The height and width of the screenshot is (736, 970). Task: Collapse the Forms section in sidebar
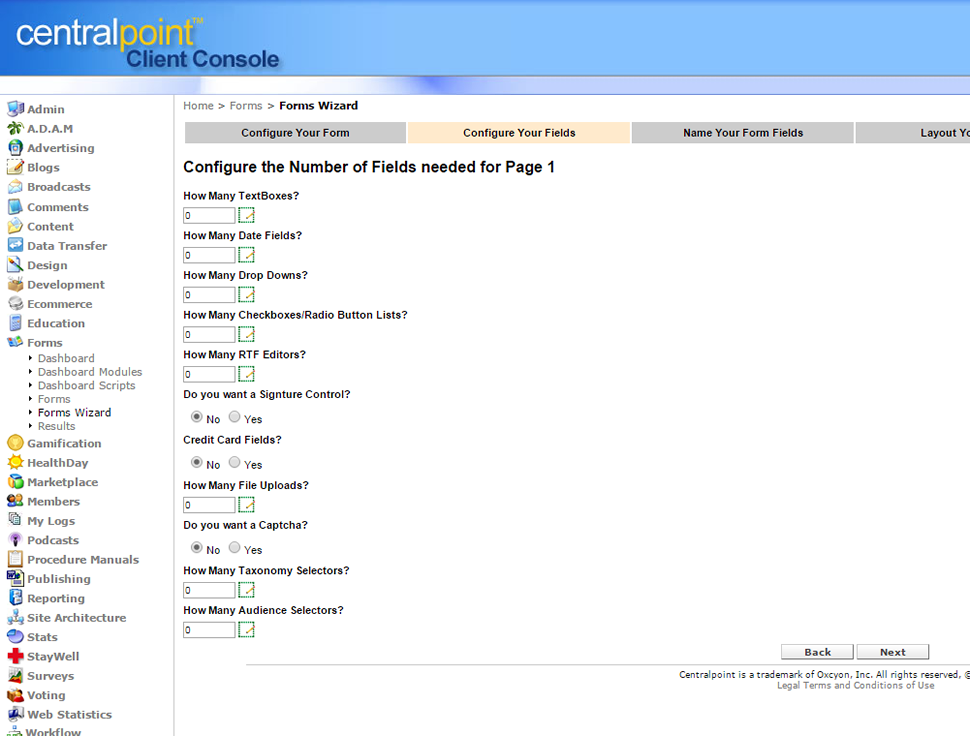pyautogui.click(x=44, y=343)
